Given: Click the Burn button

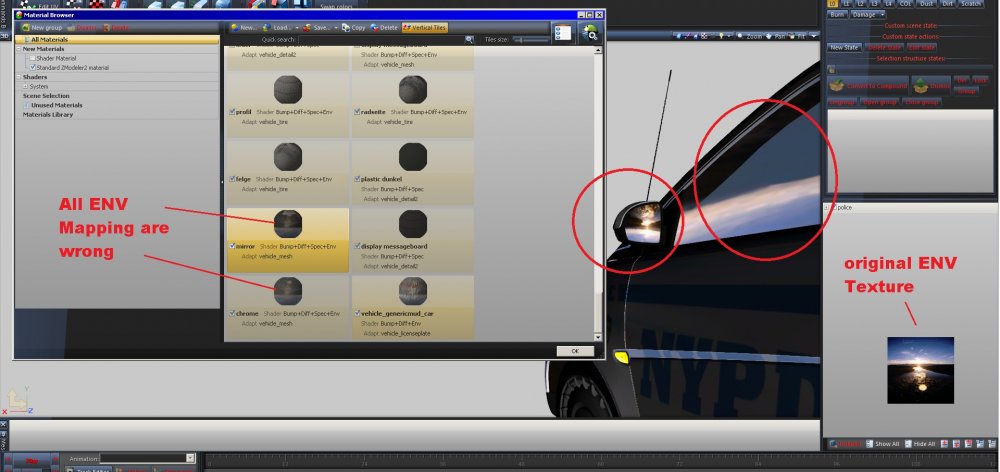Looking at the screenshot, I should (838, 15).
